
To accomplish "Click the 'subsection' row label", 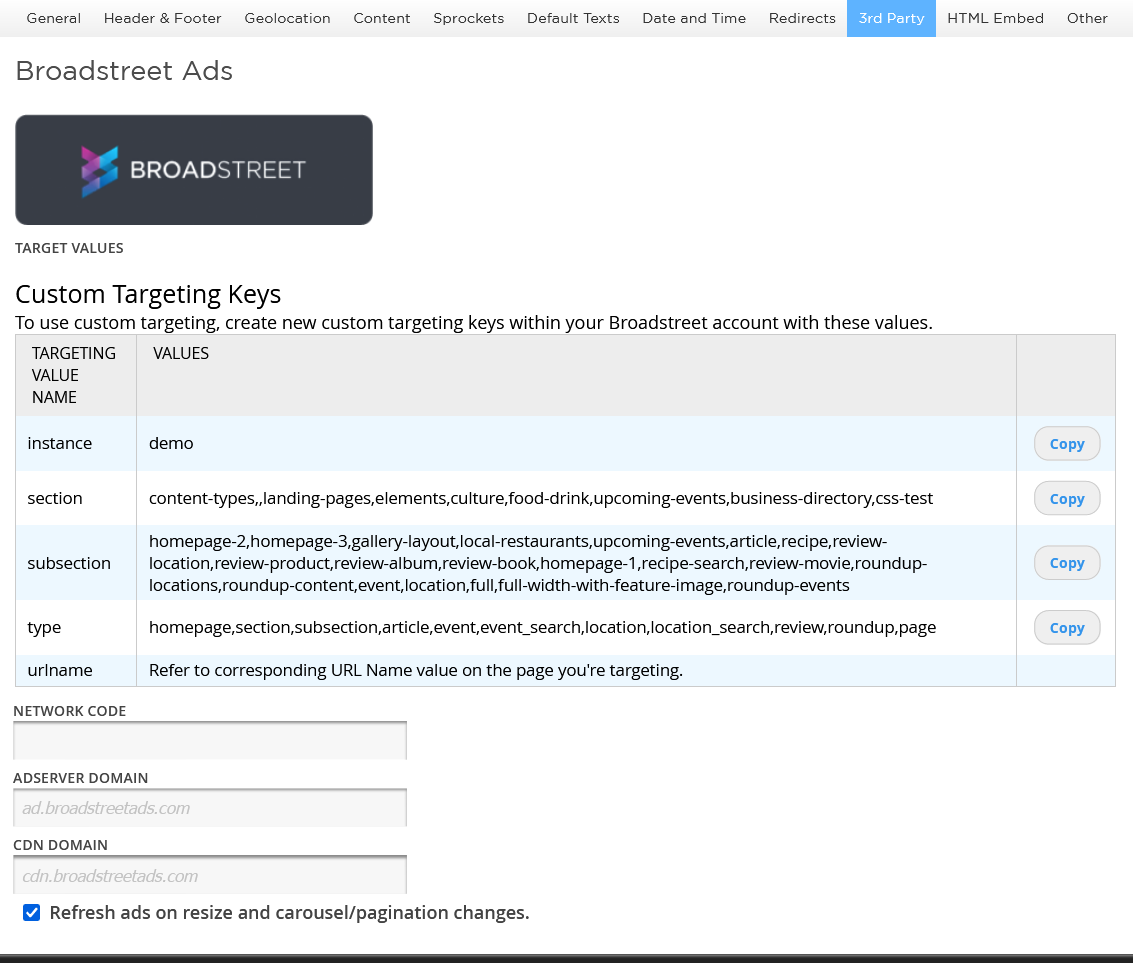I will click(x=69, y=563).
